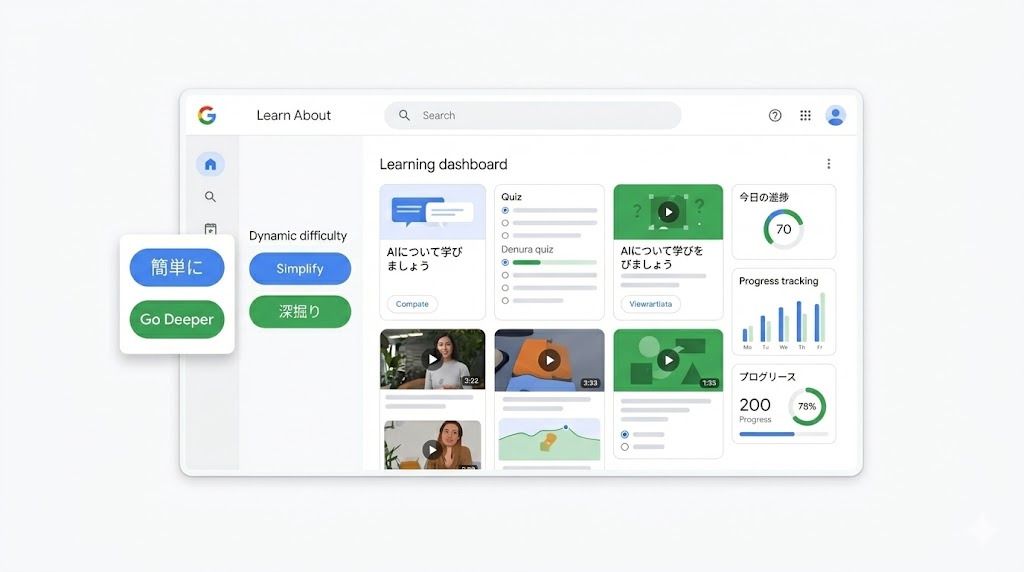Click the Dynamic difficulty label

tap(298, 236)
